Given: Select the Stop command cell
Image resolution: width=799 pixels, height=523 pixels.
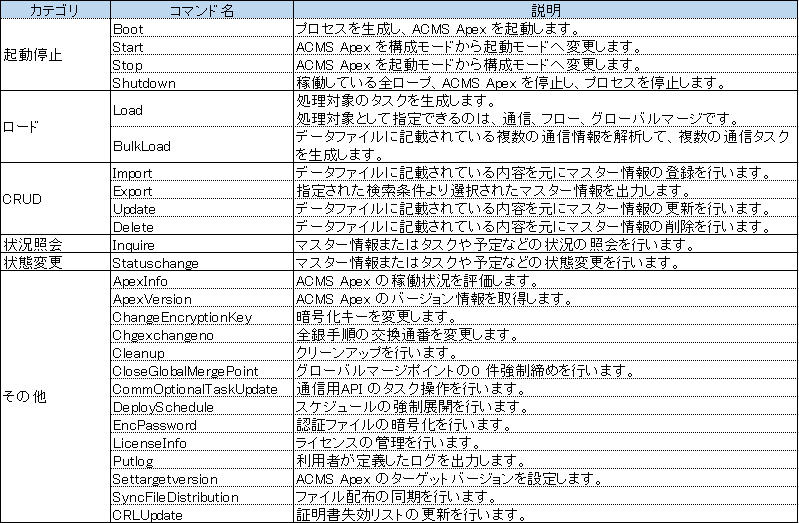Looking at the screenshot, I should click(x=201, y=64).
